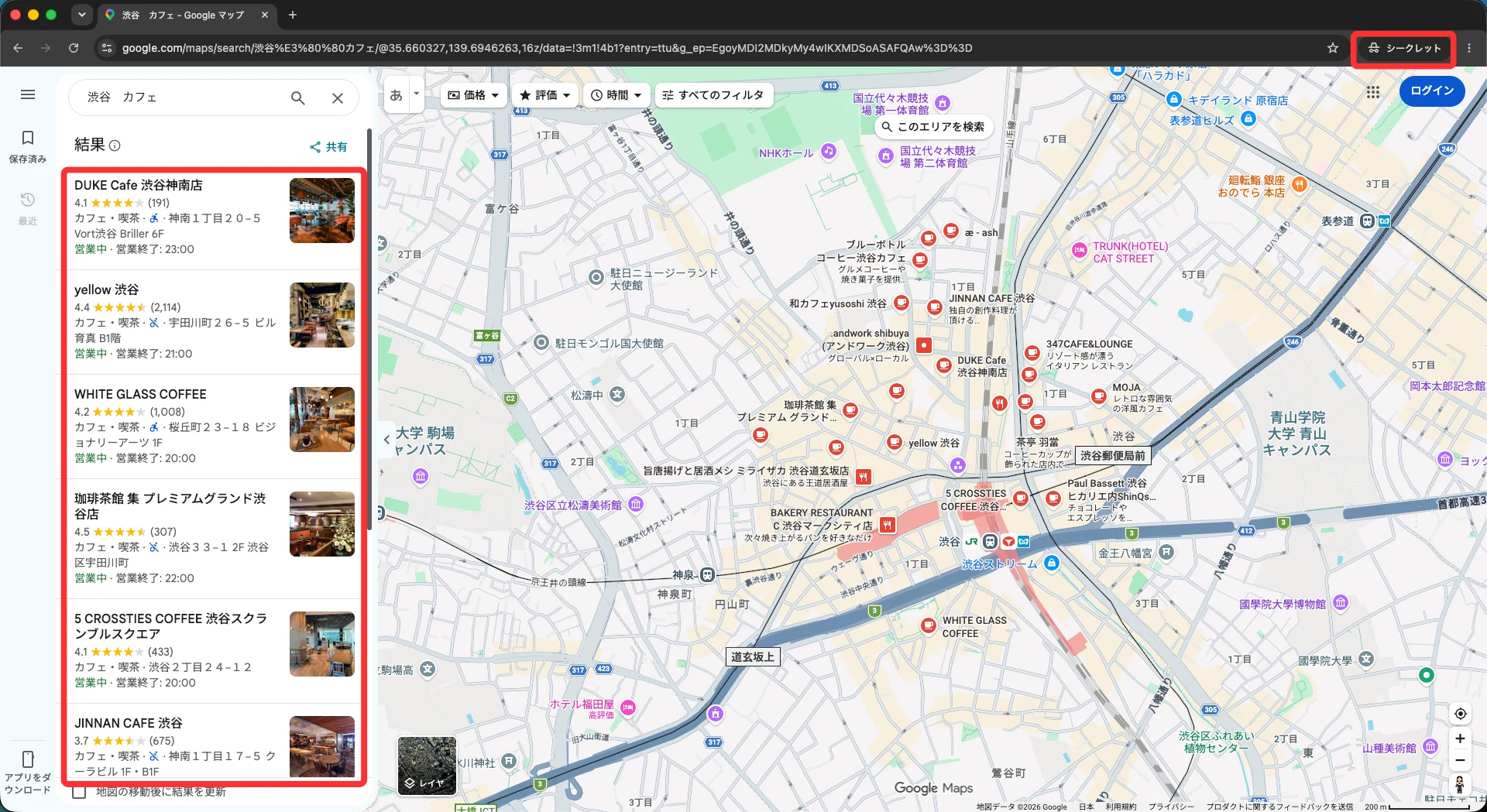Reload the page in browser toolbar
1487x812 pixels.
click(74, 48)
